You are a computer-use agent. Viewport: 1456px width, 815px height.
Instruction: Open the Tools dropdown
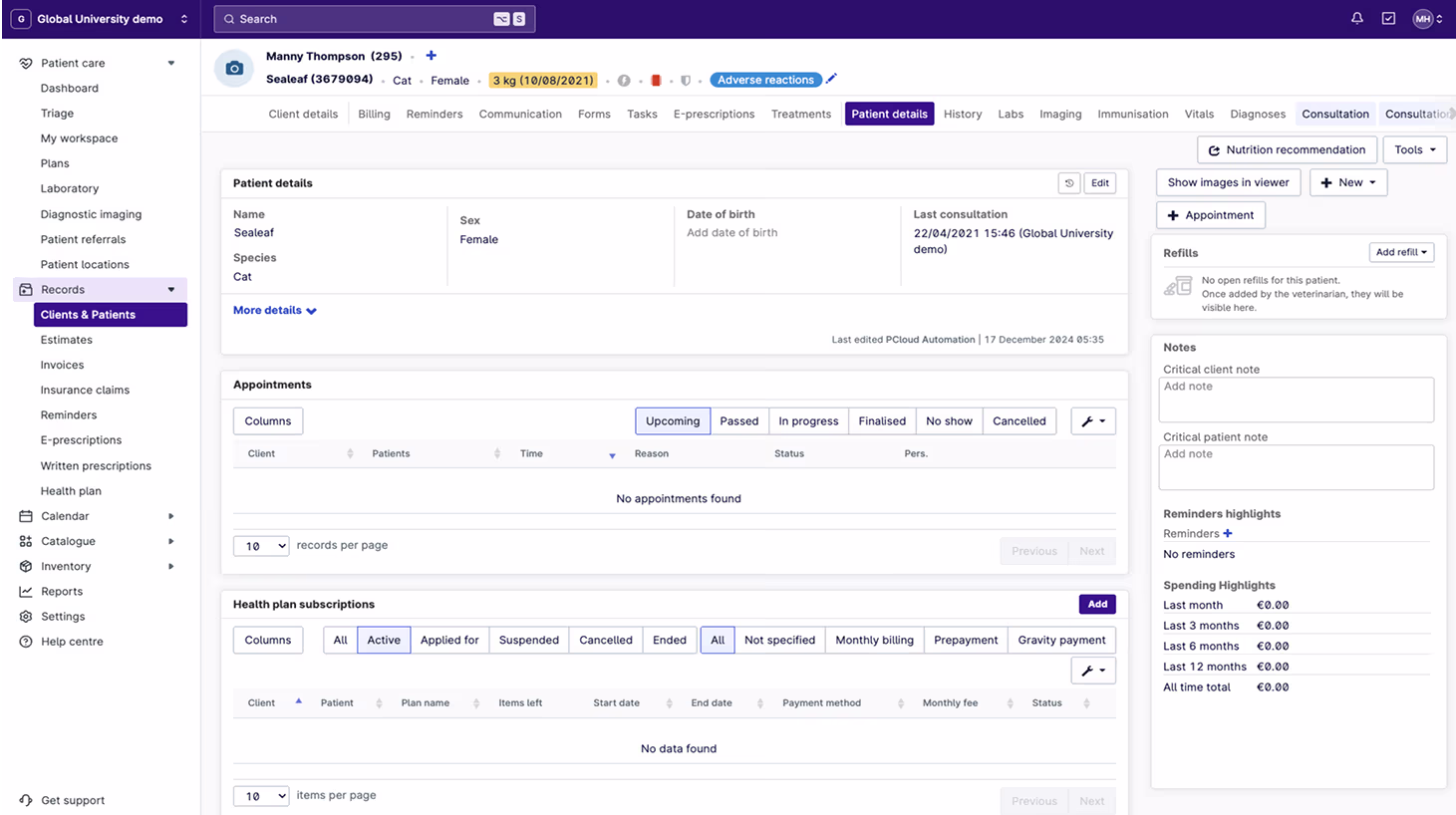[1414, 149]
